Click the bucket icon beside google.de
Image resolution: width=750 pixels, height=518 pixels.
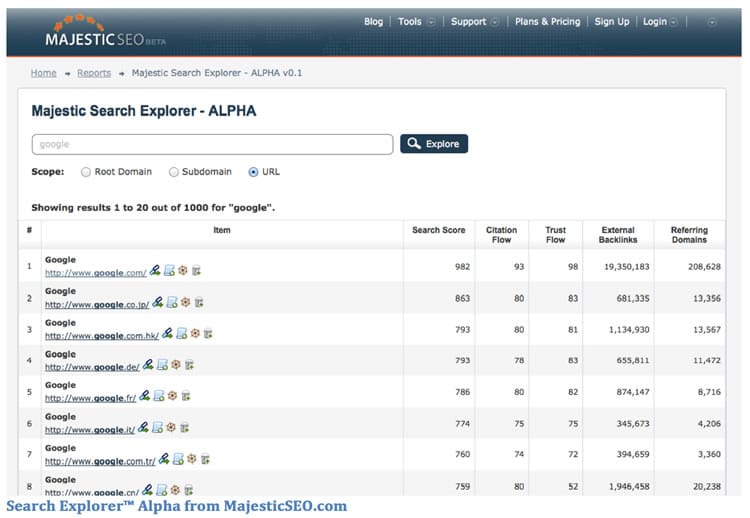(189, 365)
